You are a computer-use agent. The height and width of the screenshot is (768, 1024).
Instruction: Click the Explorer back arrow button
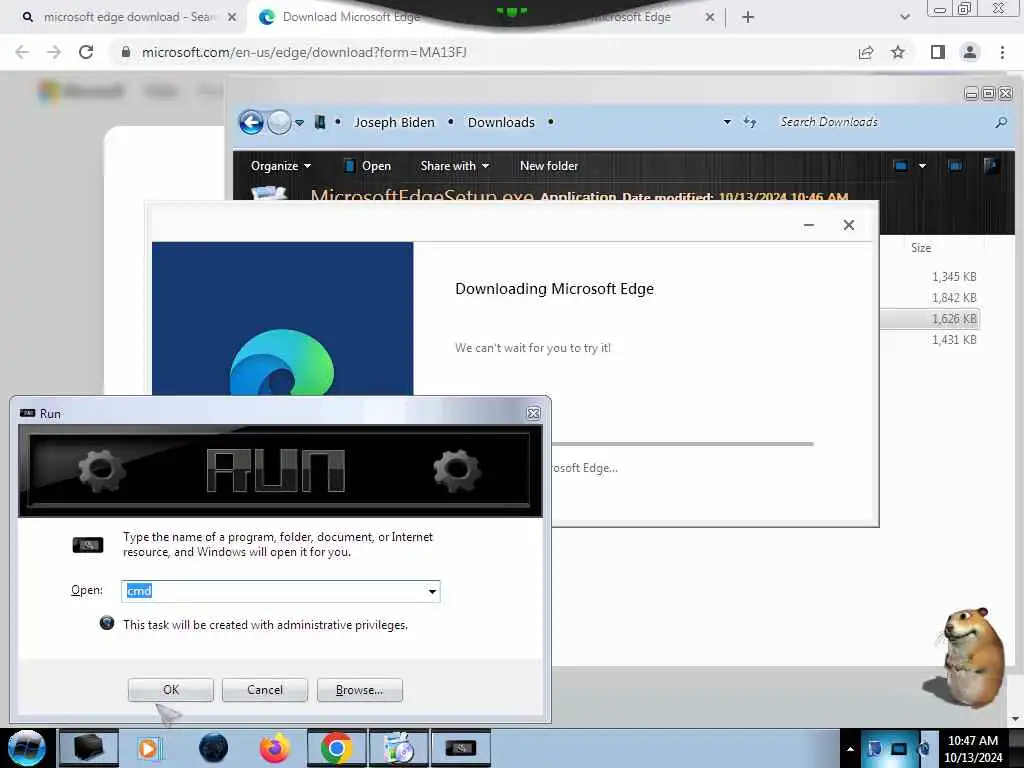click(251, 122)
